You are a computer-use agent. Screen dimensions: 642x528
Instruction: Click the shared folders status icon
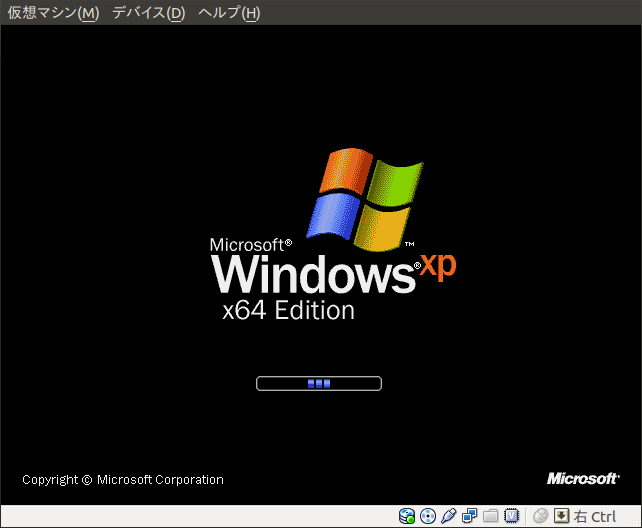pos(491,516)
